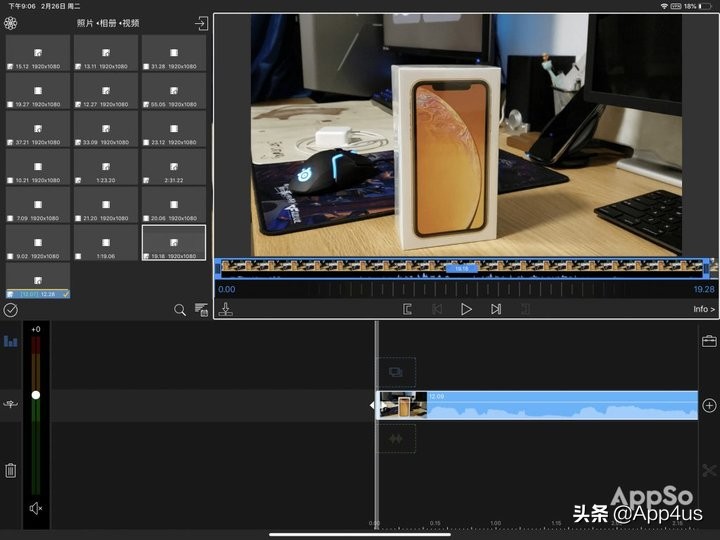The image size is (720, 540).
Task: Set the mark-in point bracket
Action: (x=407, y=309)
